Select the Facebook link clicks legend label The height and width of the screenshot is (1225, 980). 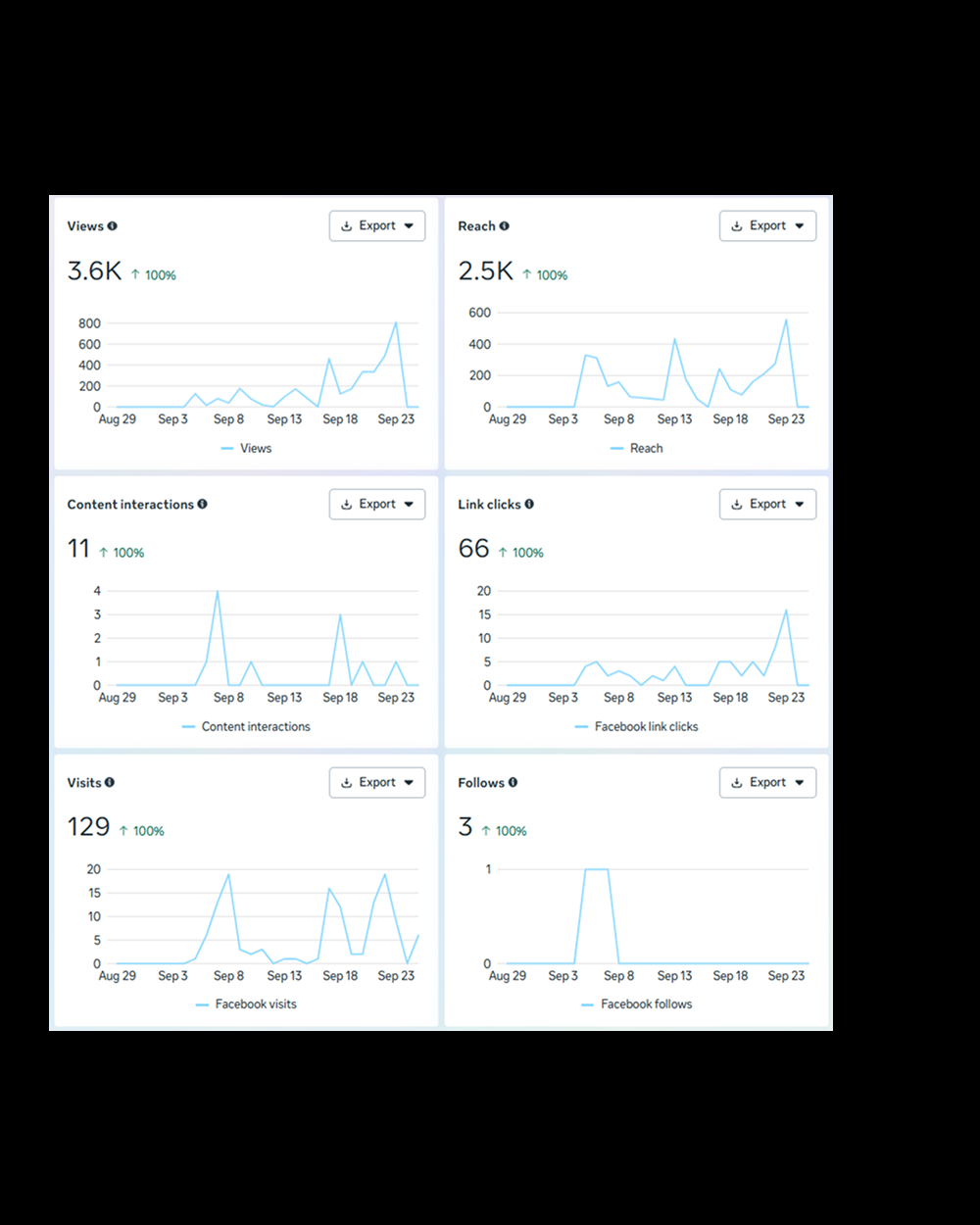coord(647,726)
